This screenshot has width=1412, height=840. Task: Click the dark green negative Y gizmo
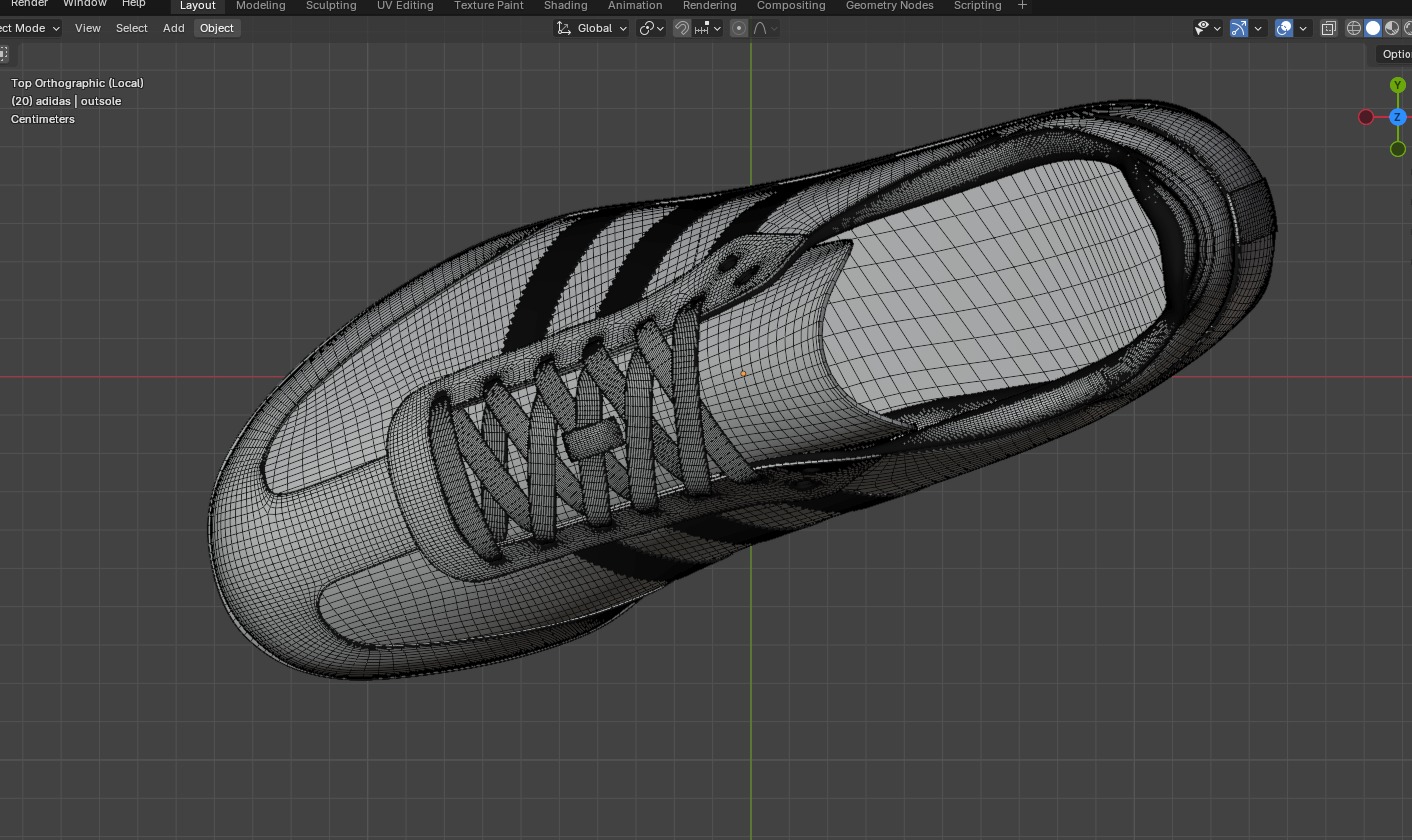coord(1398,149)
